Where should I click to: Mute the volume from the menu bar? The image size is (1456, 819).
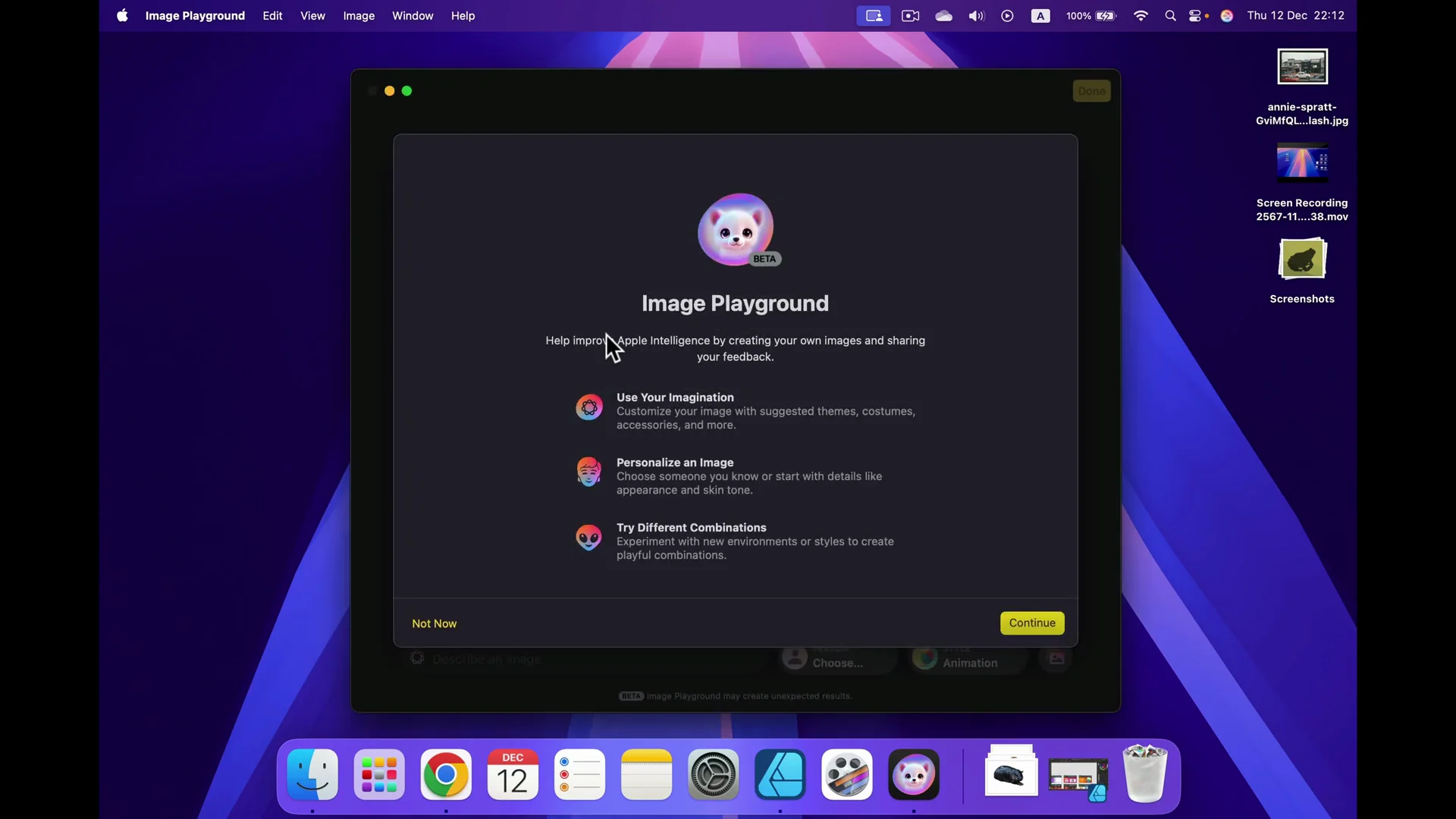tap(976, 15)
